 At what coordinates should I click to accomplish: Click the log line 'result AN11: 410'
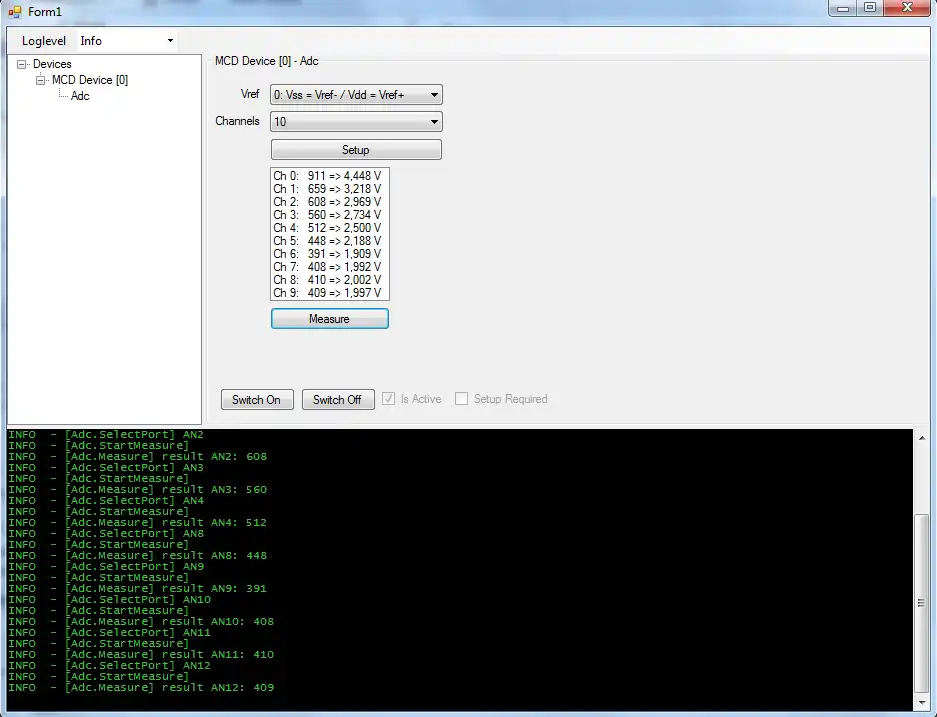[x=141, y=654]
